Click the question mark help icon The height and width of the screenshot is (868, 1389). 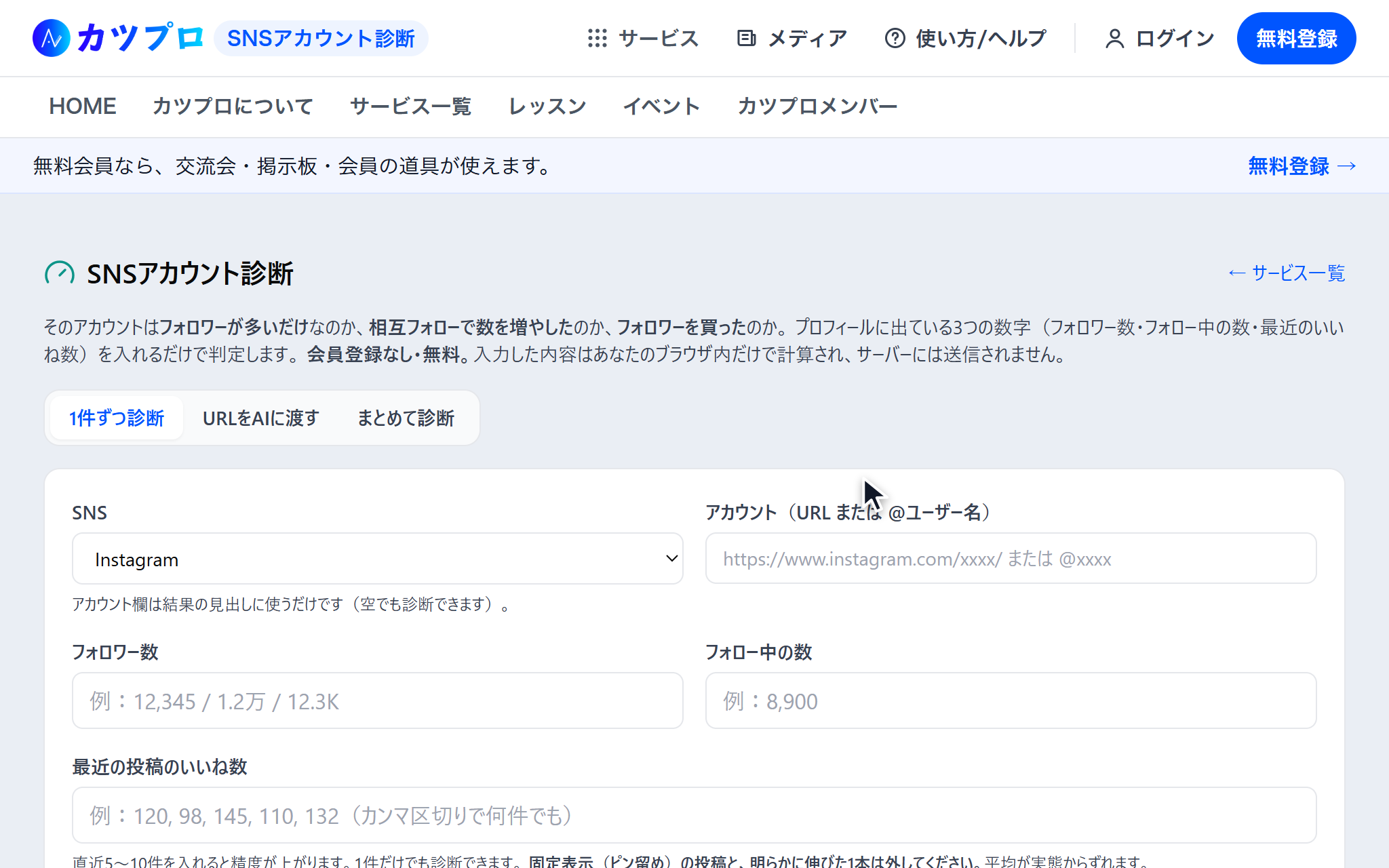895,38
